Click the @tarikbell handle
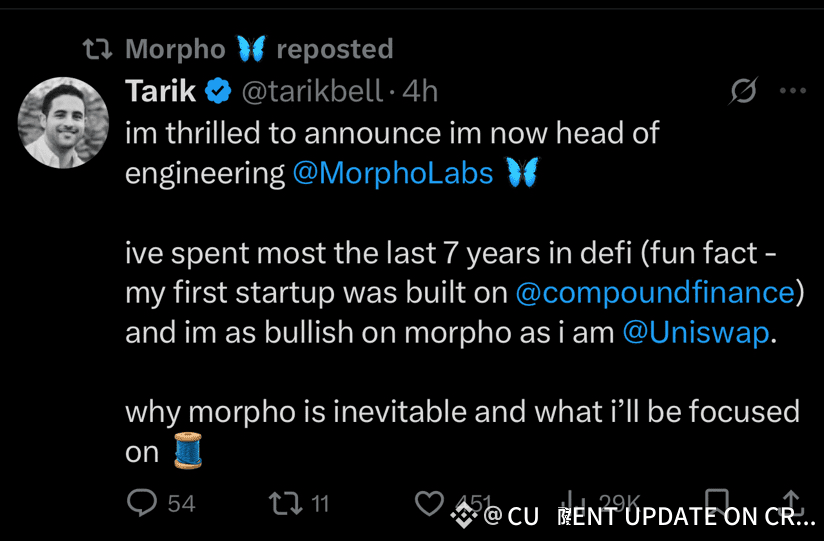 (311, 91)
